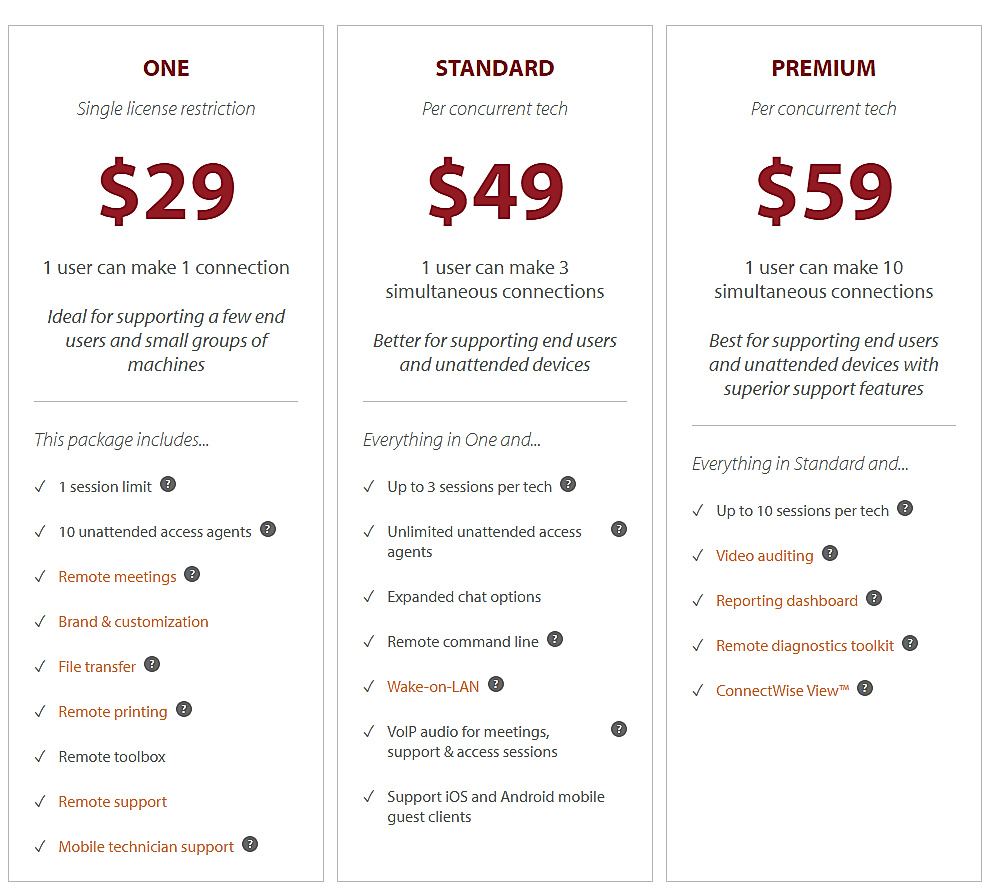Click the question mark for Up to 3 sessions per tech

568,483
